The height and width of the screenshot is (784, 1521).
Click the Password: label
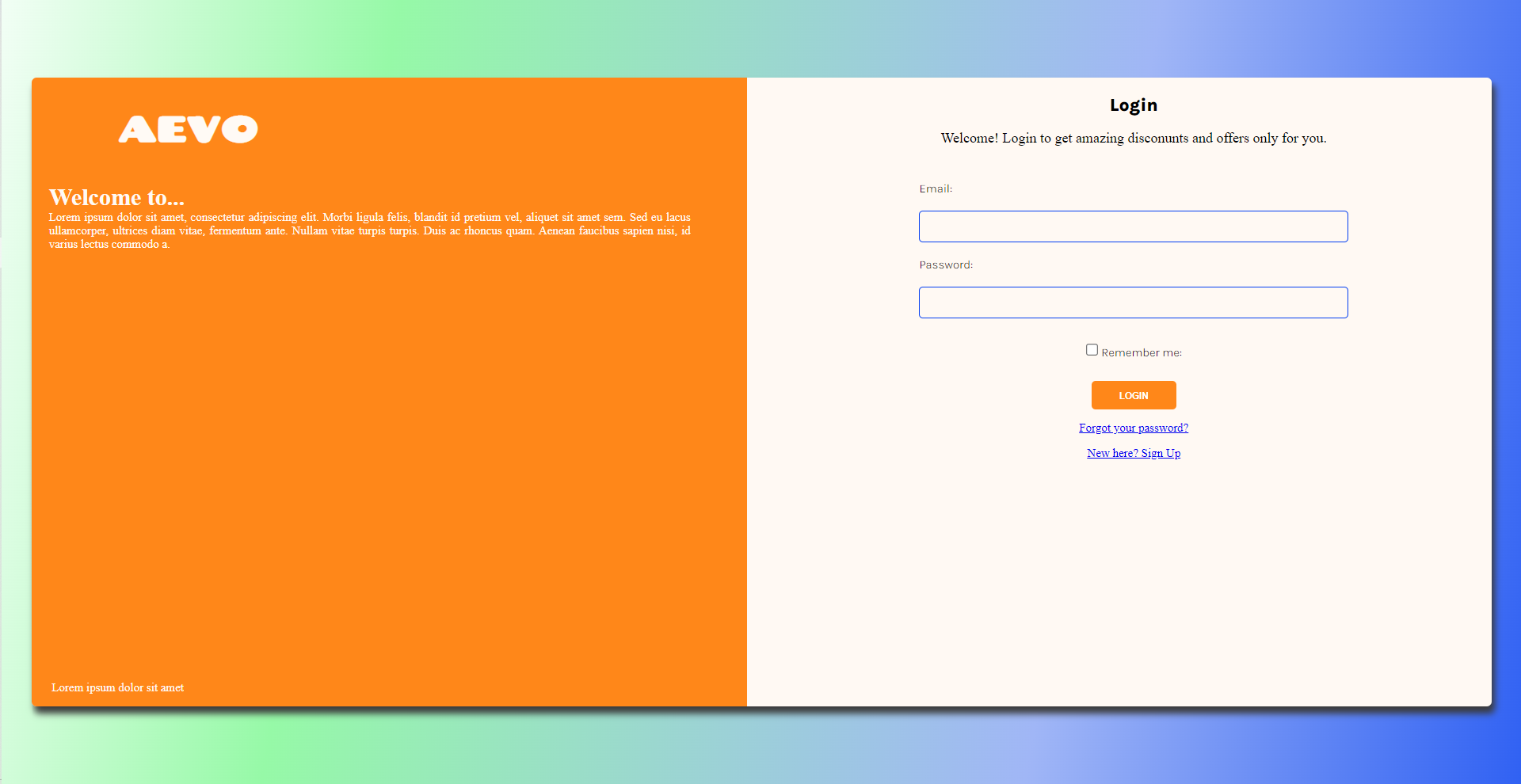(946, 265)
